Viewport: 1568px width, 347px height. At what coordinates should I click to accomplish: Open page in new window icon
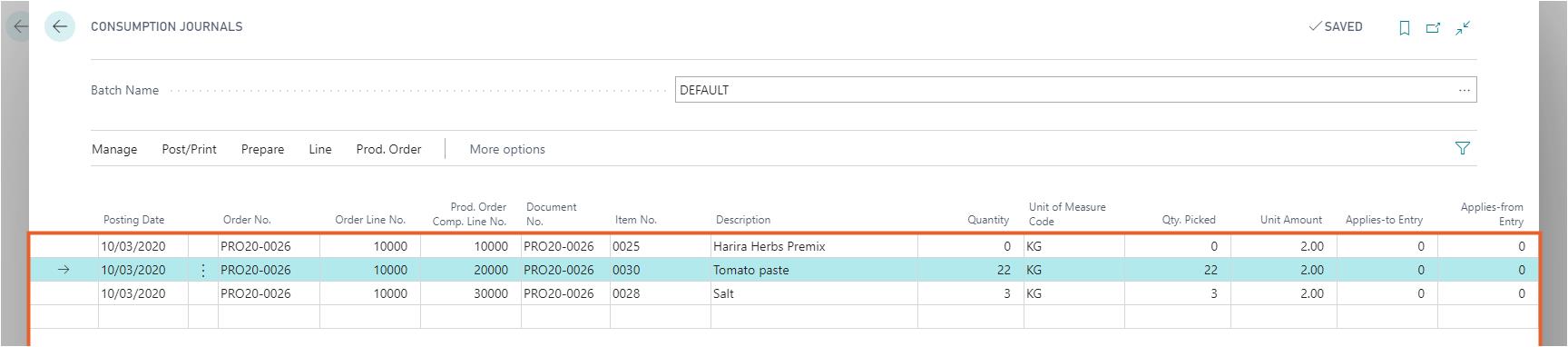click(1434, 27)
